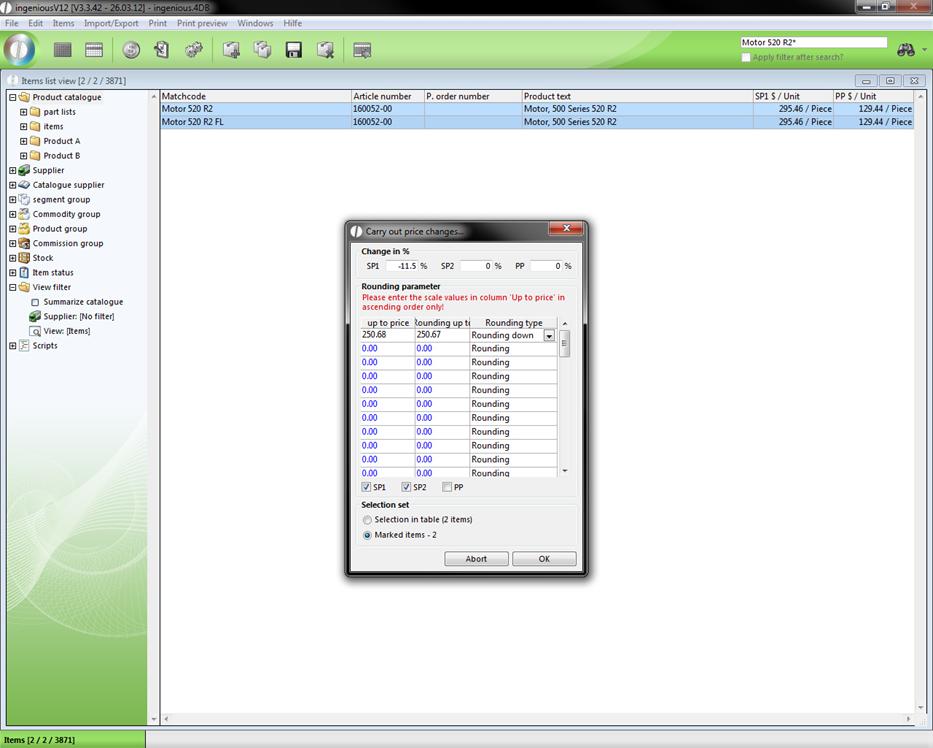Image resolution: width=933 pixels, height=748 pixels.
Task: Open the Print preview menu
Action: coord(201,23)
